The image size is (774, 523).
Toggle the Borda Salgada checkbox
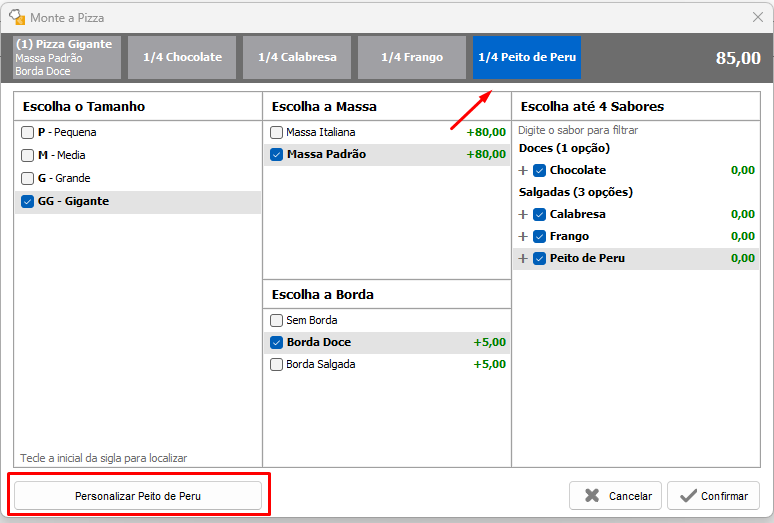pos(276,365)
